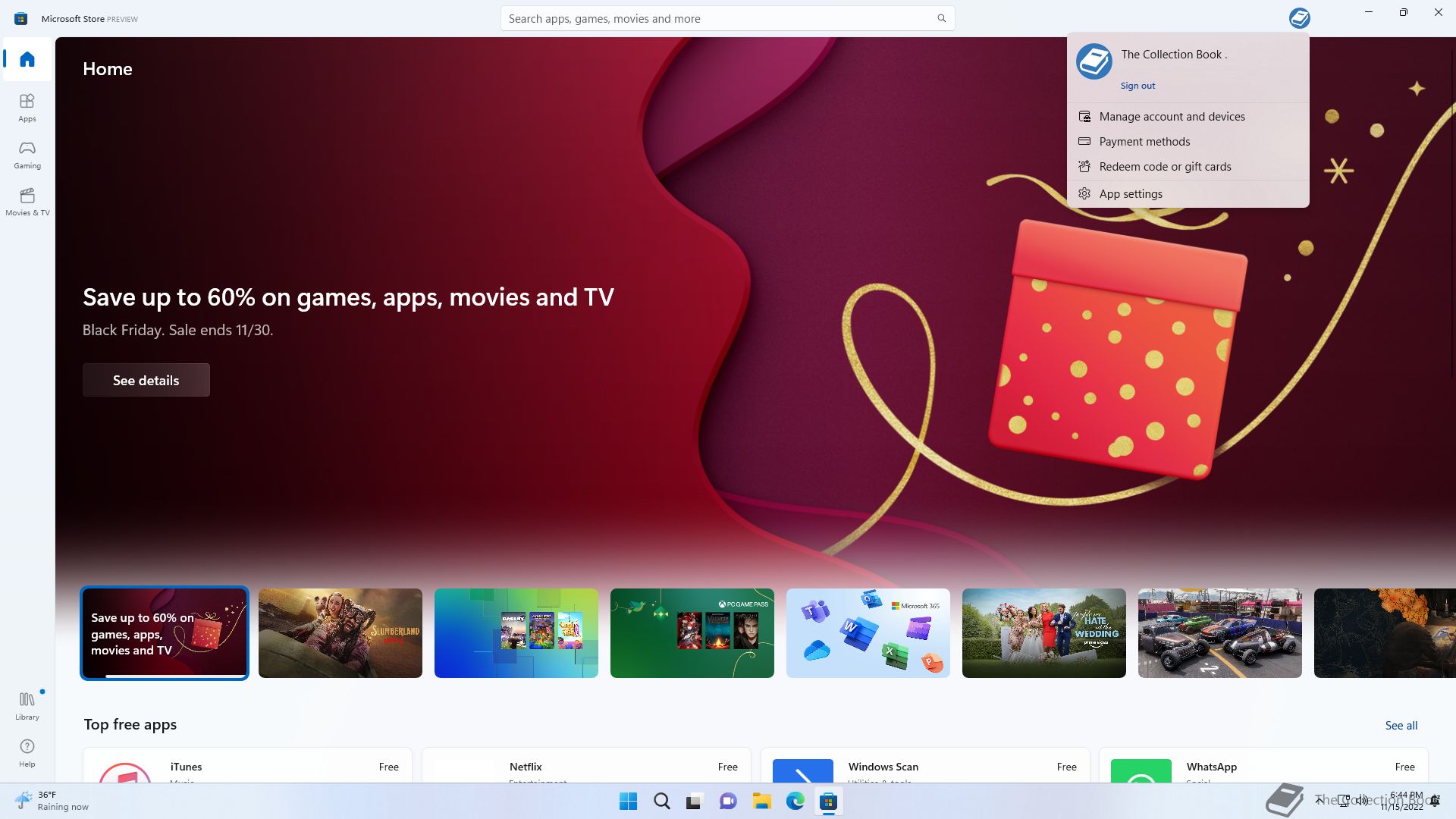Viewport: 1456px width, 819px height.
Task: Open the iTunes app listing
Action: (x=247, y=766)
